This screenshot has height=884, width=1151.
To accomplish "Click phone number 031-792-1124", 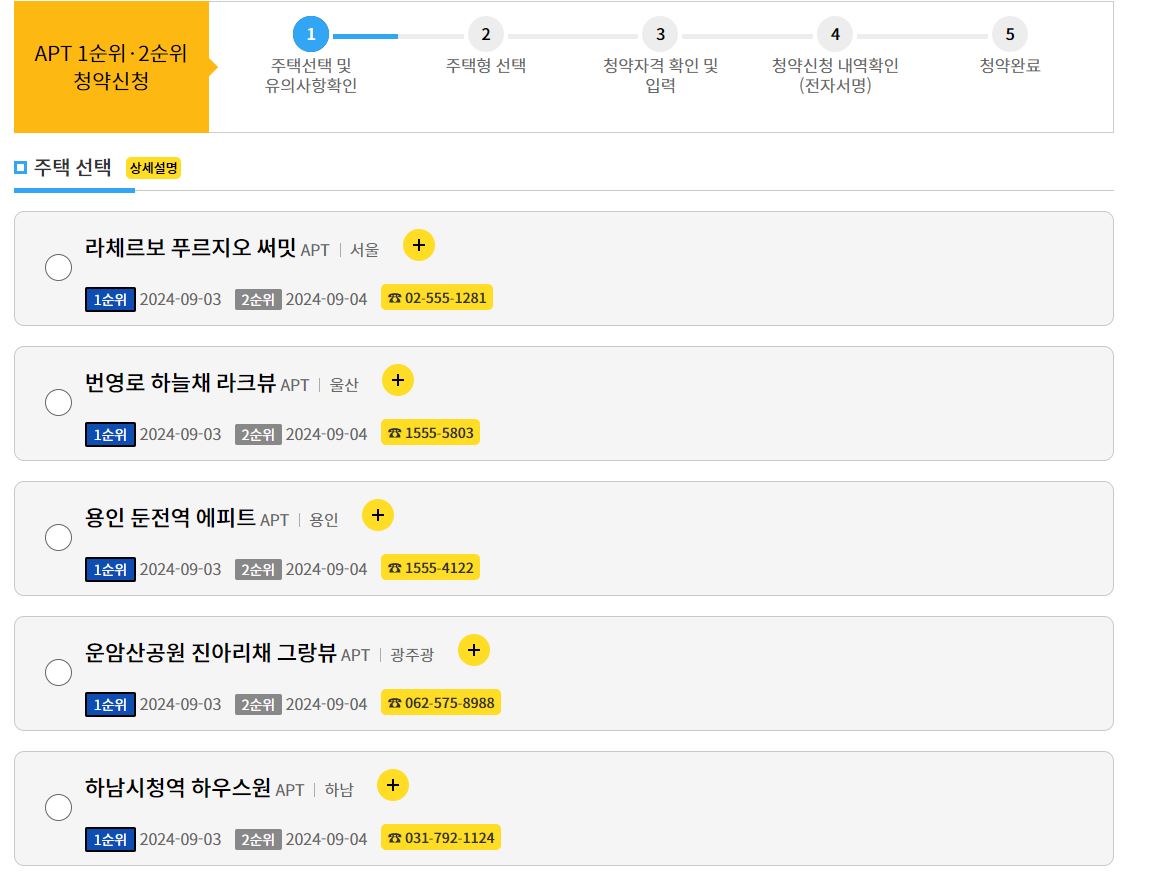I will point(440,838).
